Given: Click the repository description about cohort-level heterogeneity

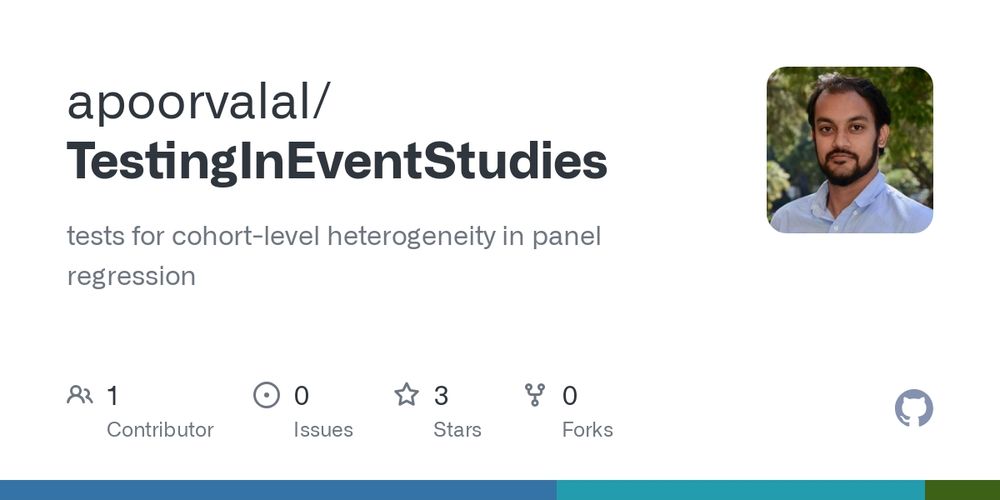Looking at the screenshot, I should 334,256.
